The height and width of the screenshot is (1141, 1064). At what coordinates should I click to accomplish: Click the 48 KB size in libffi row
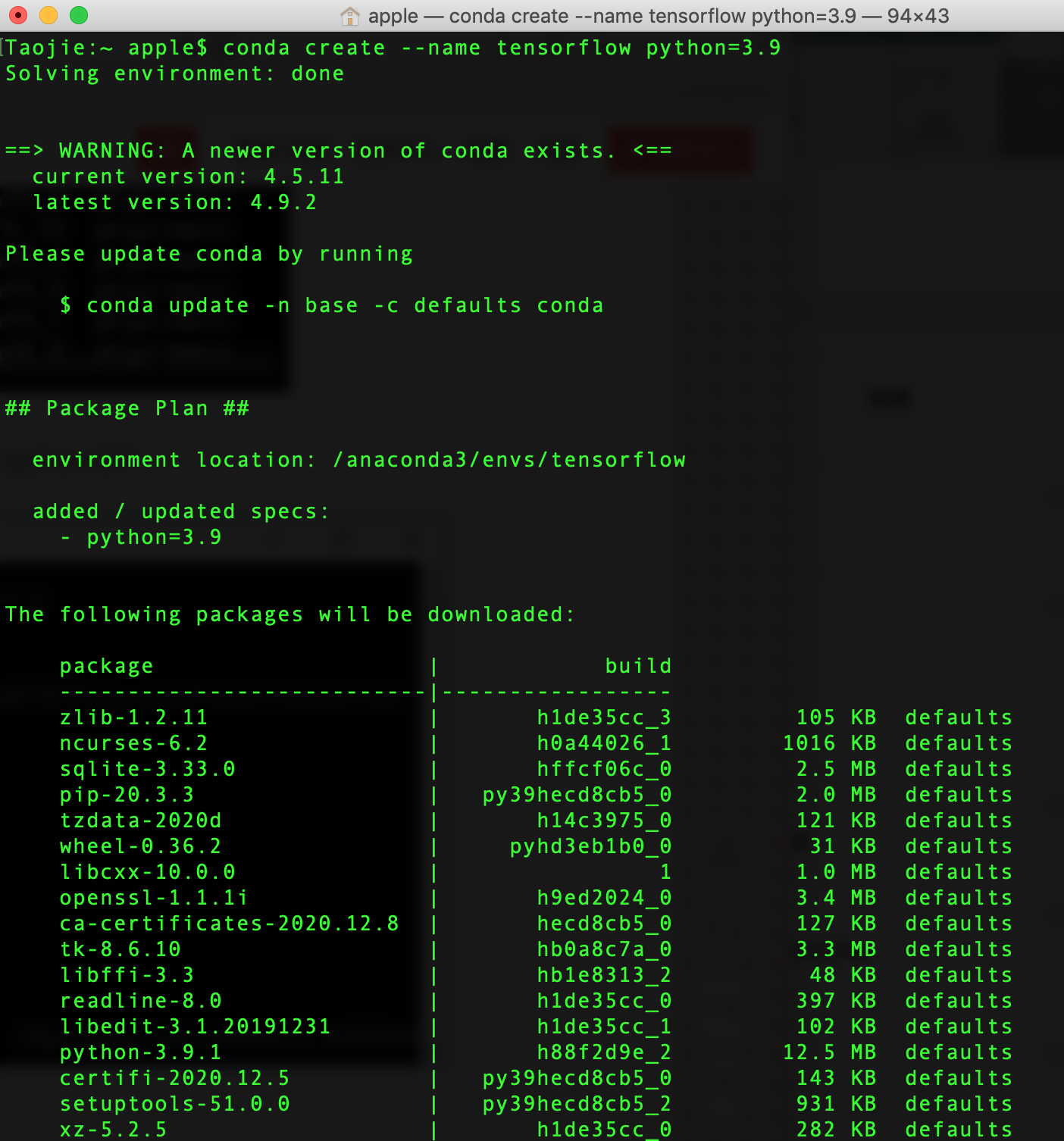pos(843,975)
